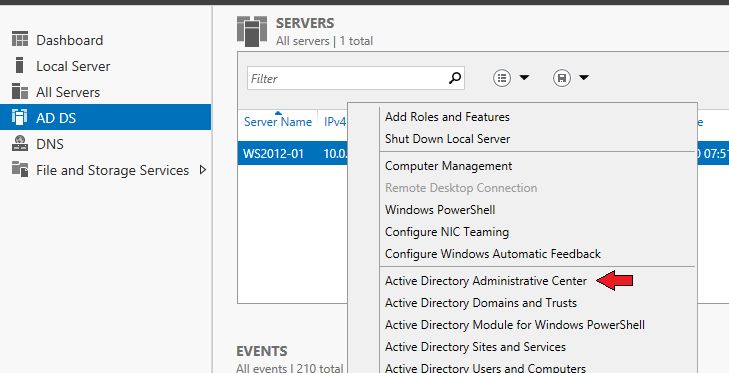Choose Shut Down Local Server
729x373 pixels.
coord(447,139)
